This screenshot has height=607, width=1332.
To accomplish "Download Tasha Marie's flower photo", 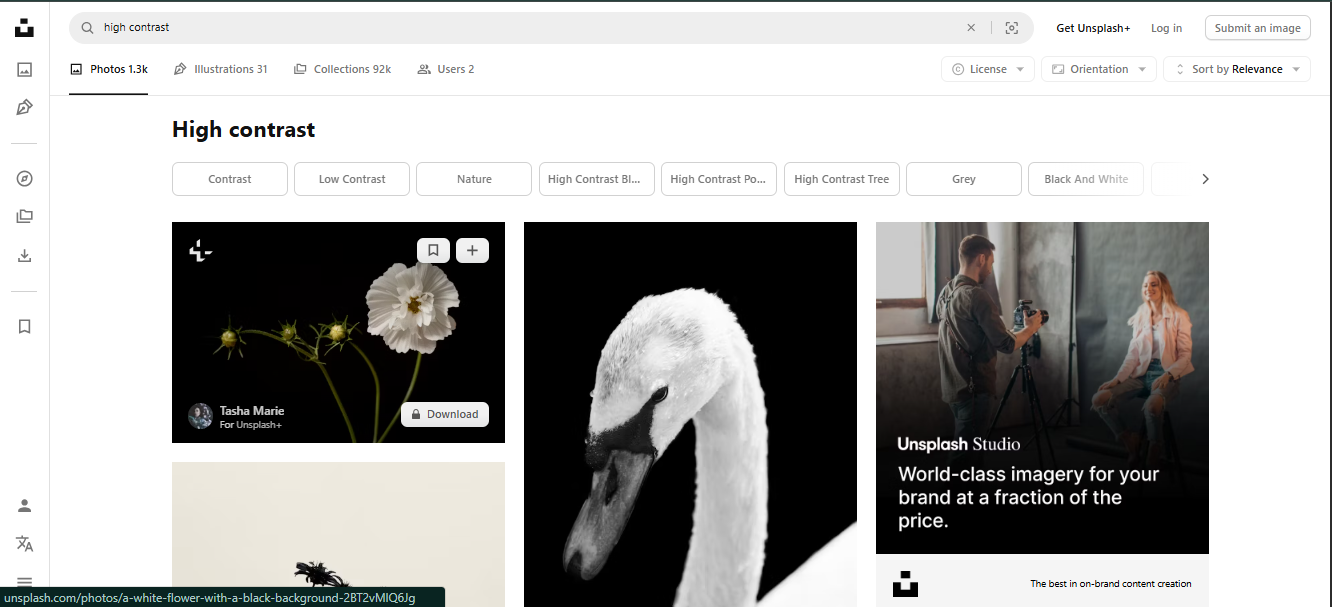I will (444, 413).
